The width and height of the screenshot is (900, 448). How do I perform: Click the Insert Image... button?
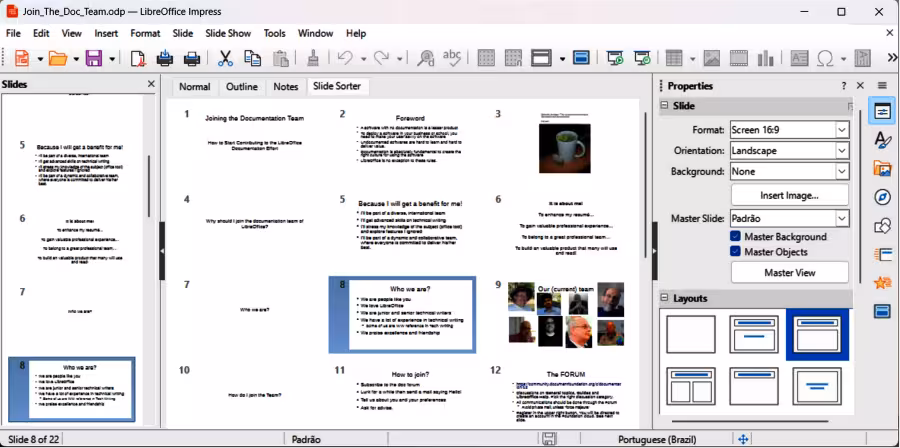click(x=790, y=195)
